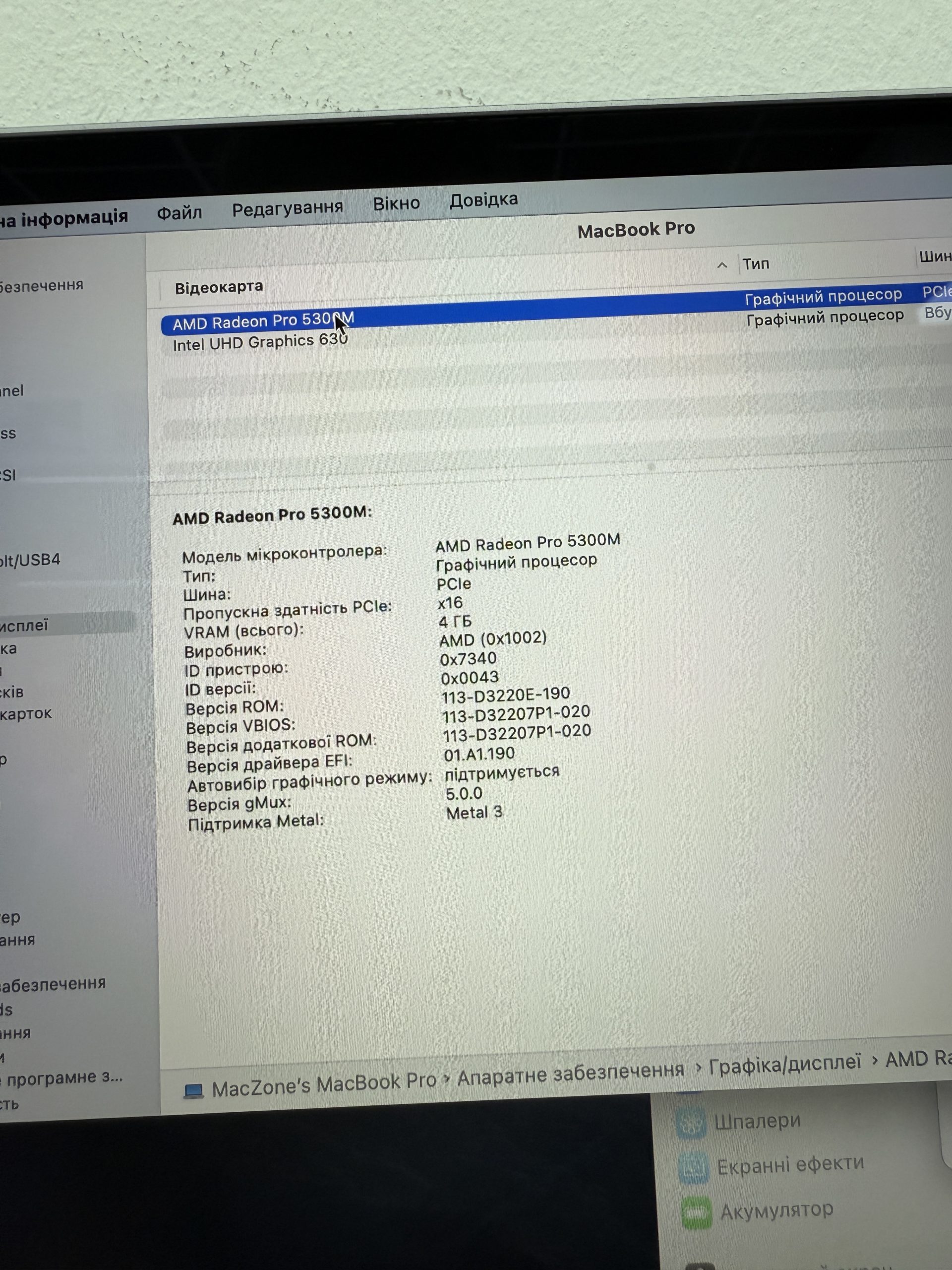Image resolution: width=952 pixels, height=1270 pixels.
Task: Click gMux version value 5.0.0
Action: coord(464,793)
